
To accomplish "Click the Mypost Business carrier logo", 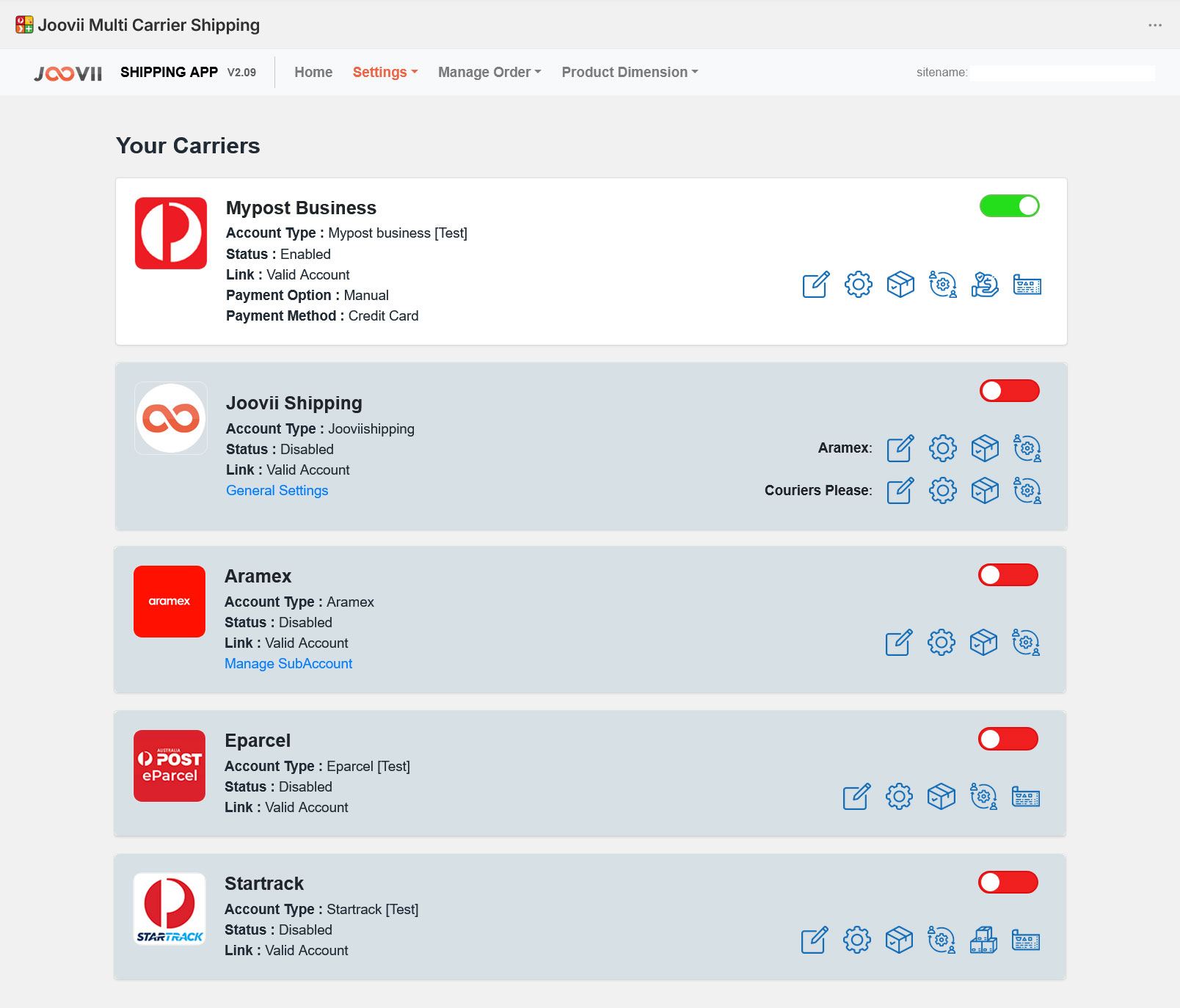I will [171, 233].
